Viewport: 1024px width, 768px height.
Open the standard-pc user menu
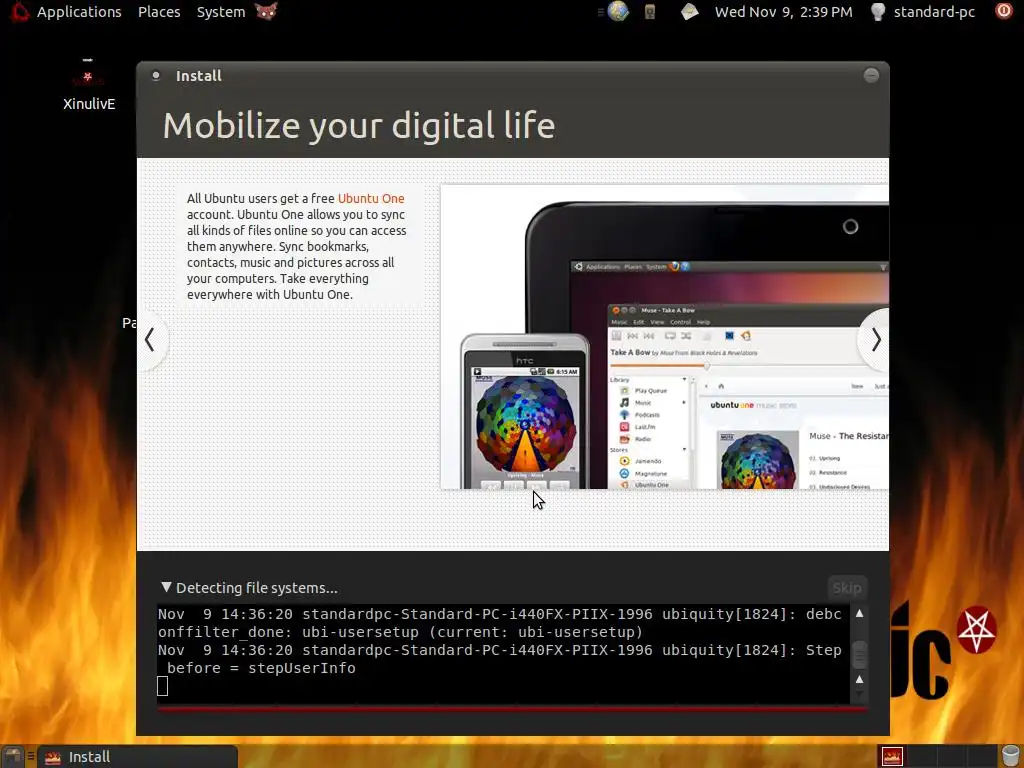[x=934, y=12]
